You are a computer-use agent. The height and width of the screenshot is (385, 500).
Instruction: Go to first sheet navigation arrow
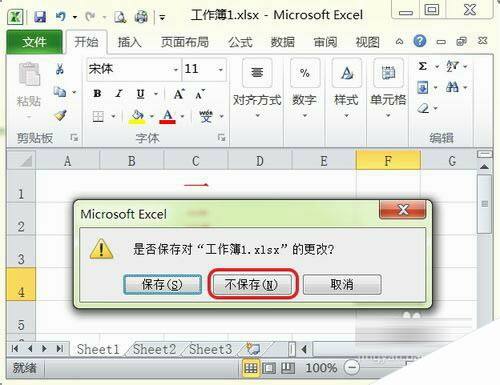pyautogui.click(x=15, y=349)
